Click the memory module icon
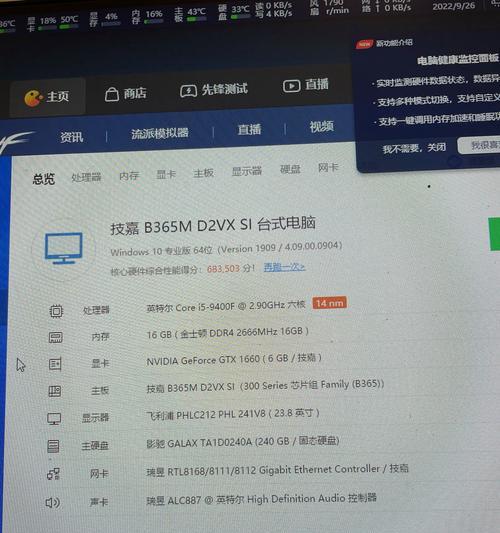 tap(56, 337)
